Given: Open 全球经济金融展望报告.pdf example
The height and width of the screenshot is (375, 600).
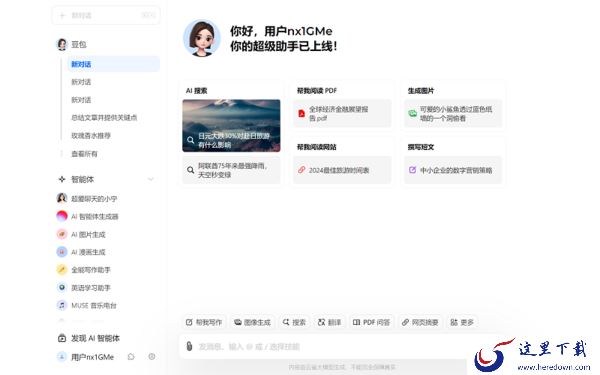Looking at the screenshot, I should [342, 113].
